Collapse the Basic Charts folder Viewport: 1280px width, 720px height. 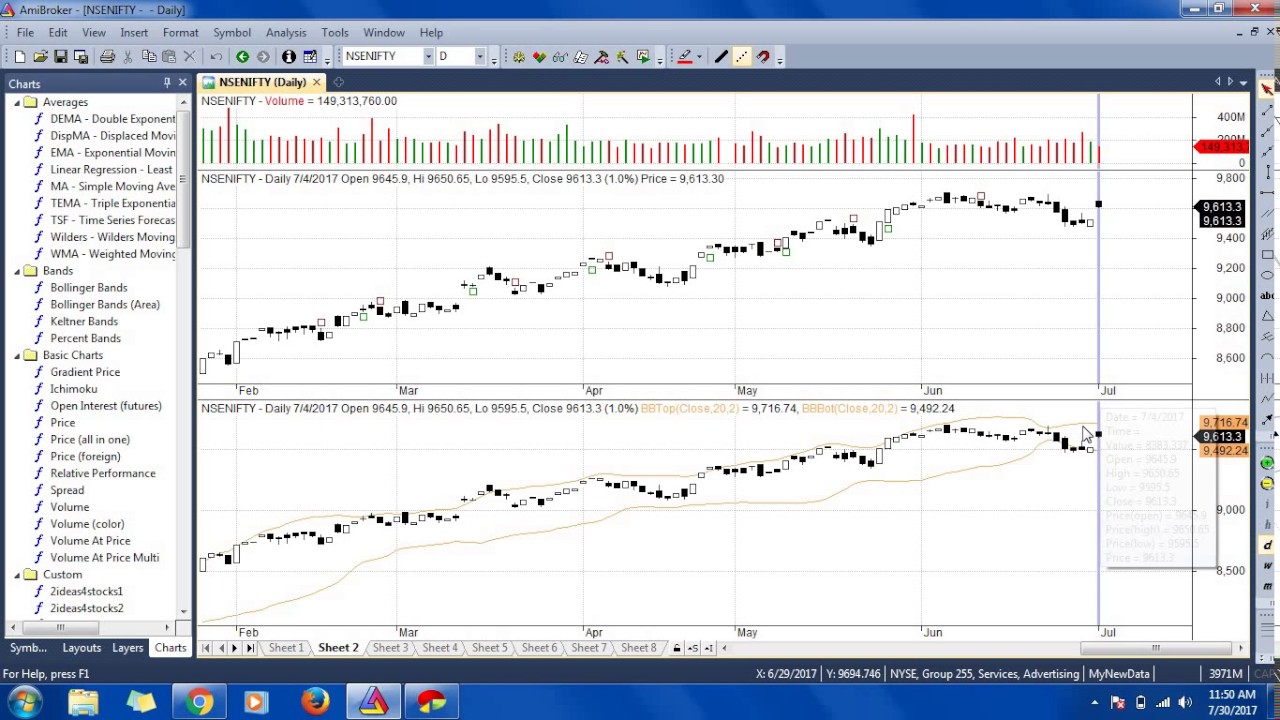point(17,355)
